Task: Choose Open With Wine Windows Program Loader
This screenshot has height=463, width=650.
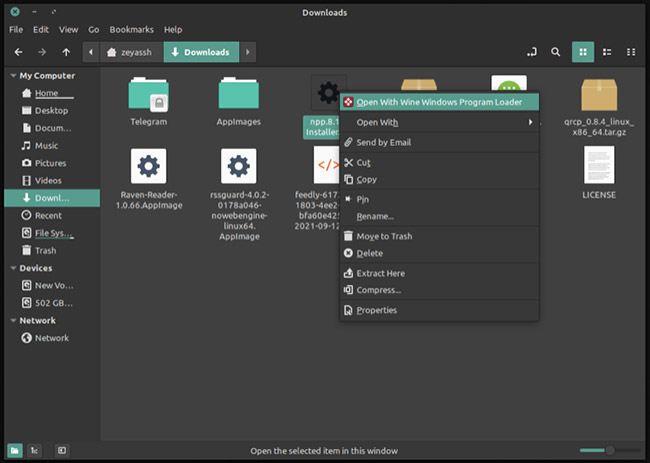Action: [439, 102]
